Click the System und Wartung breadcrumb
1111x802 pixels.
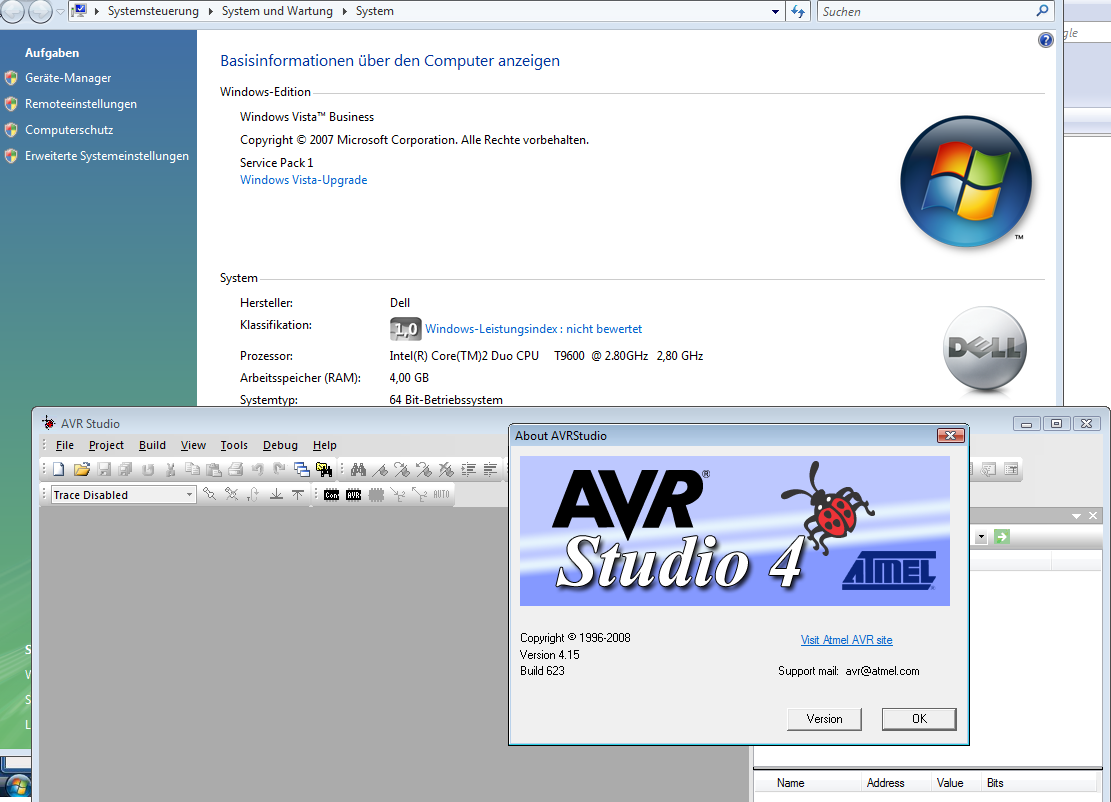point(277,11)
